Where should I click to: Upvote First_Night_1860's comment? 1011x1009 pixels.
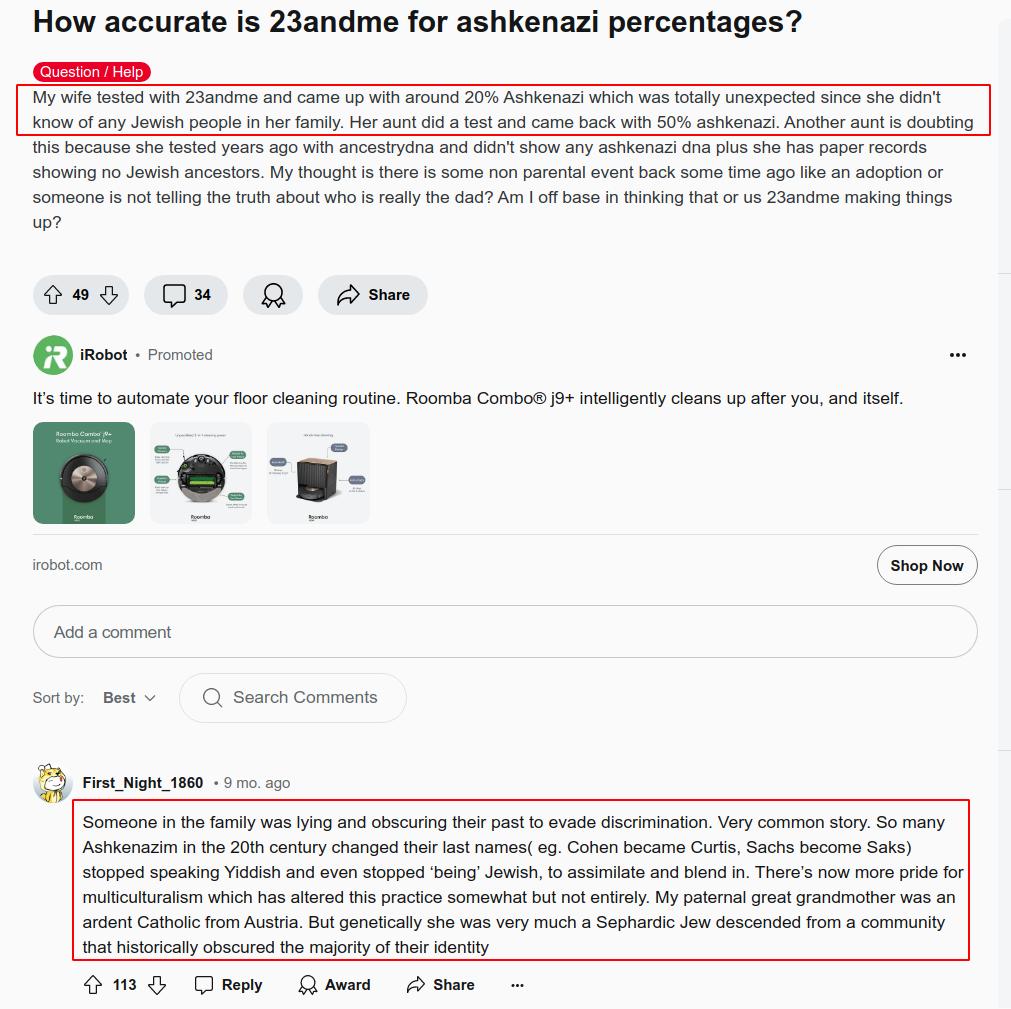93,985
